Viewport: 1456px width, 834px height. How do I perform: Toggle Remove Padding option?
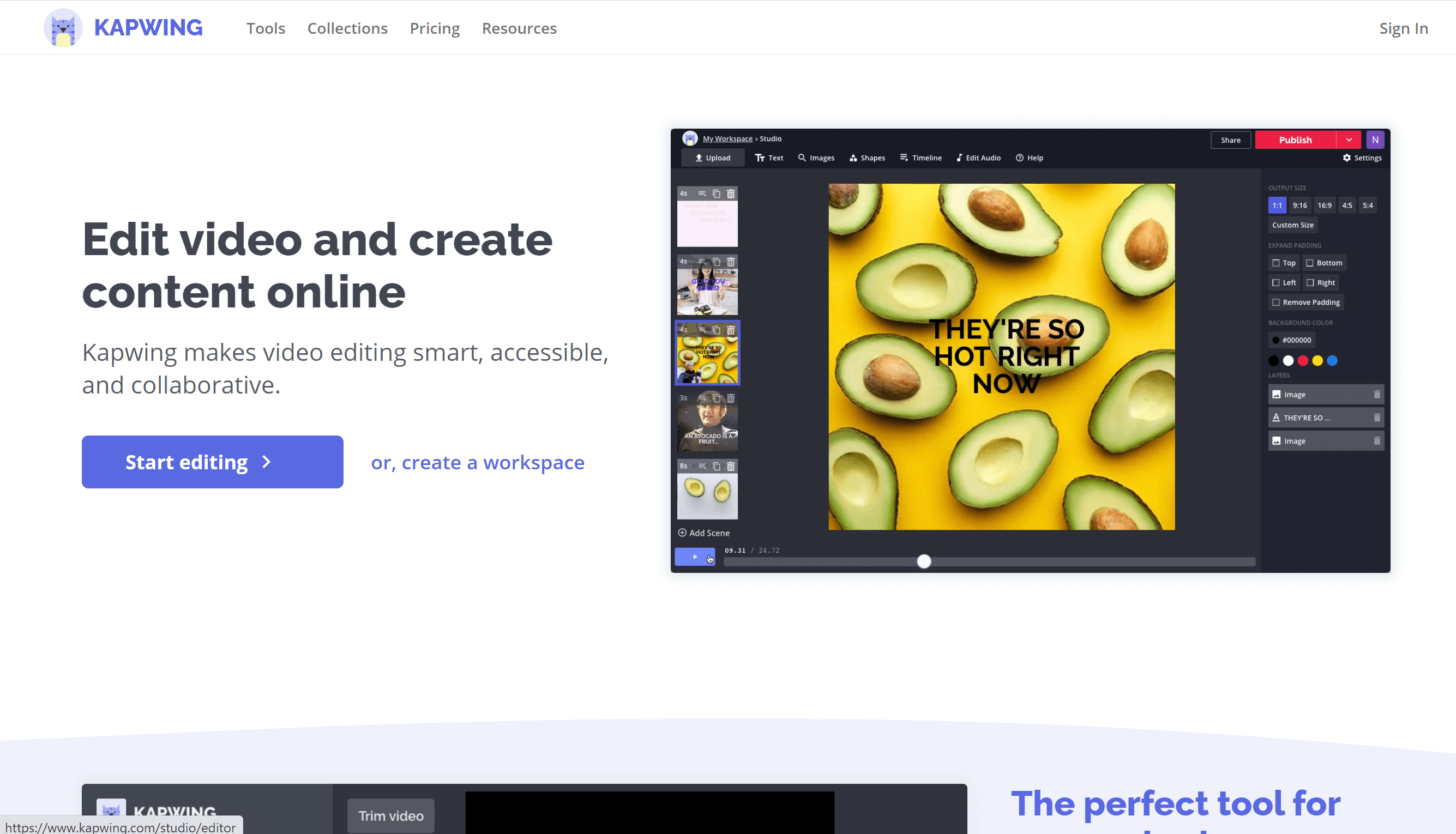coord(1305,303)
